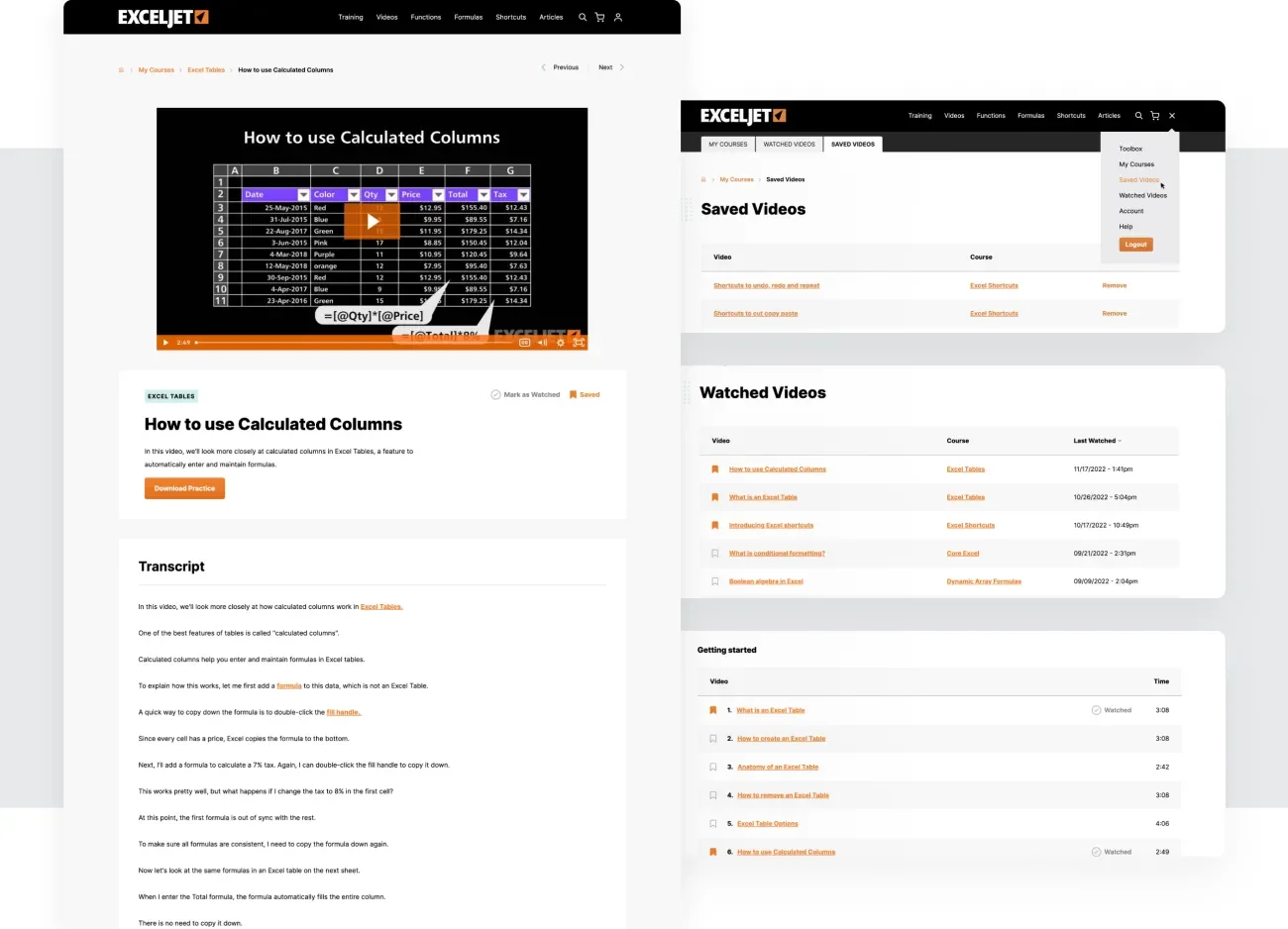Click the cart icon on Saved Videos page

[1154, 116]
